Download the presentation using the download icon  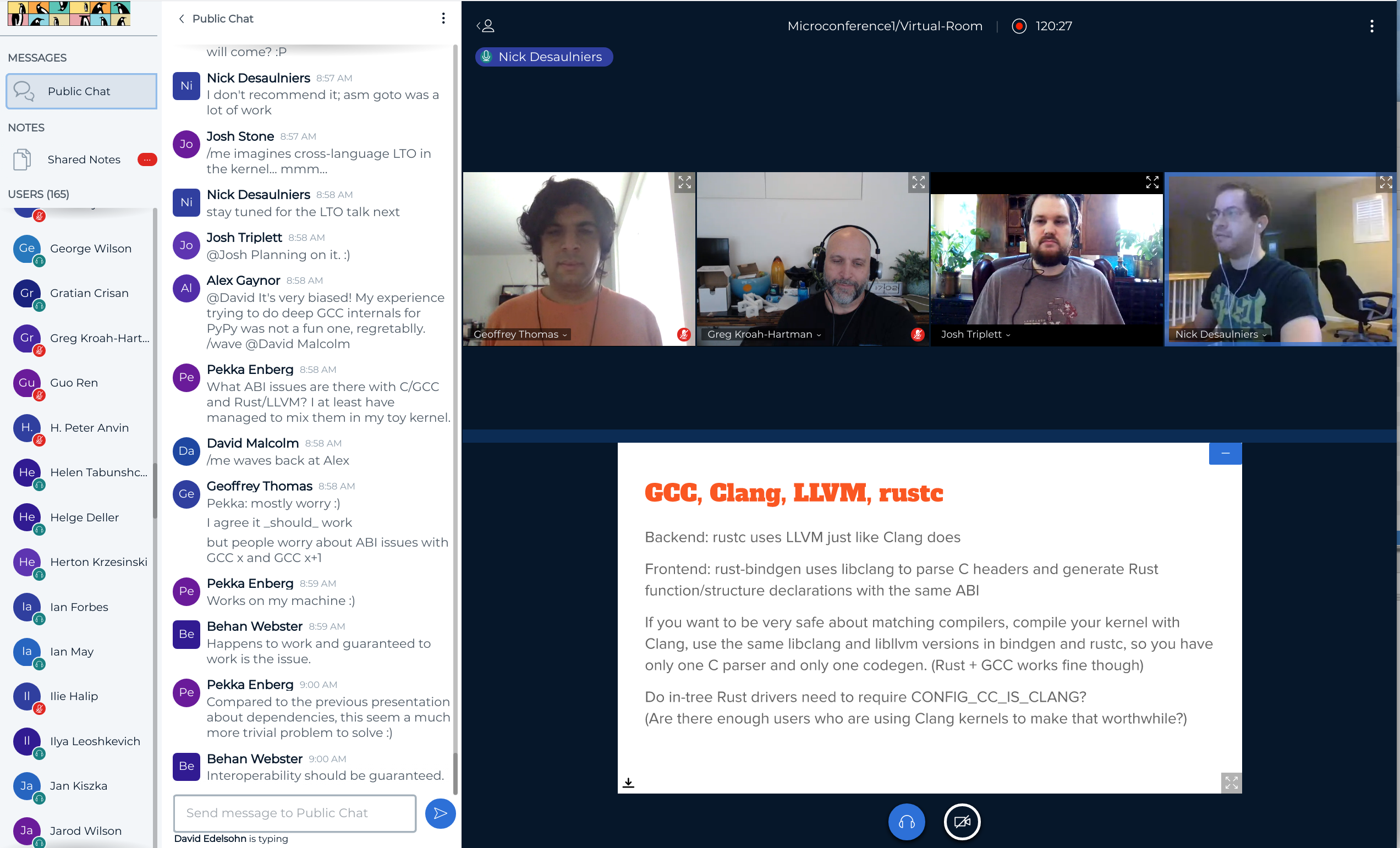pyautogui.click(x=628, y=783)
